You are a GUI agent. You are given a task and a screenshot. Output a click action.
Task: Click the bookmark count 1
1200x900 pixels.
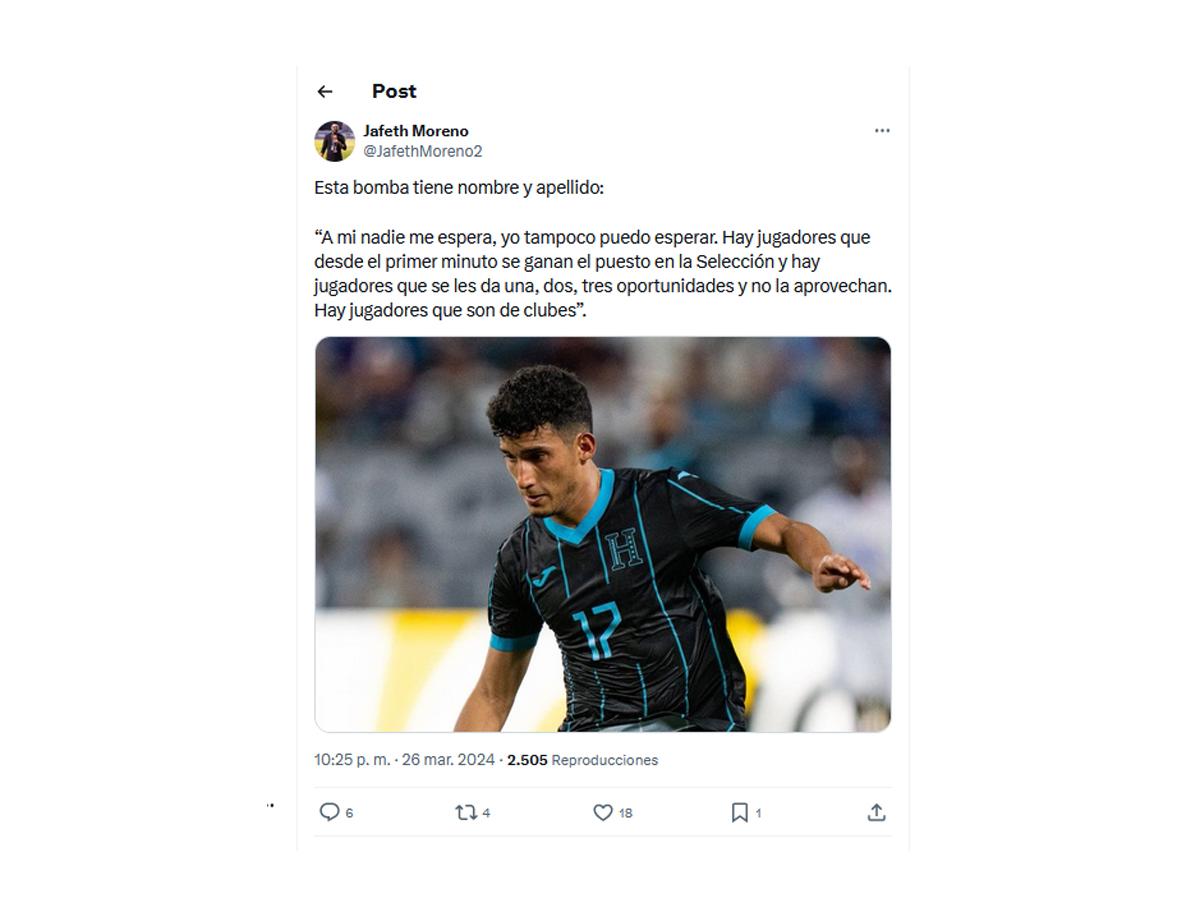coord(755,813)
